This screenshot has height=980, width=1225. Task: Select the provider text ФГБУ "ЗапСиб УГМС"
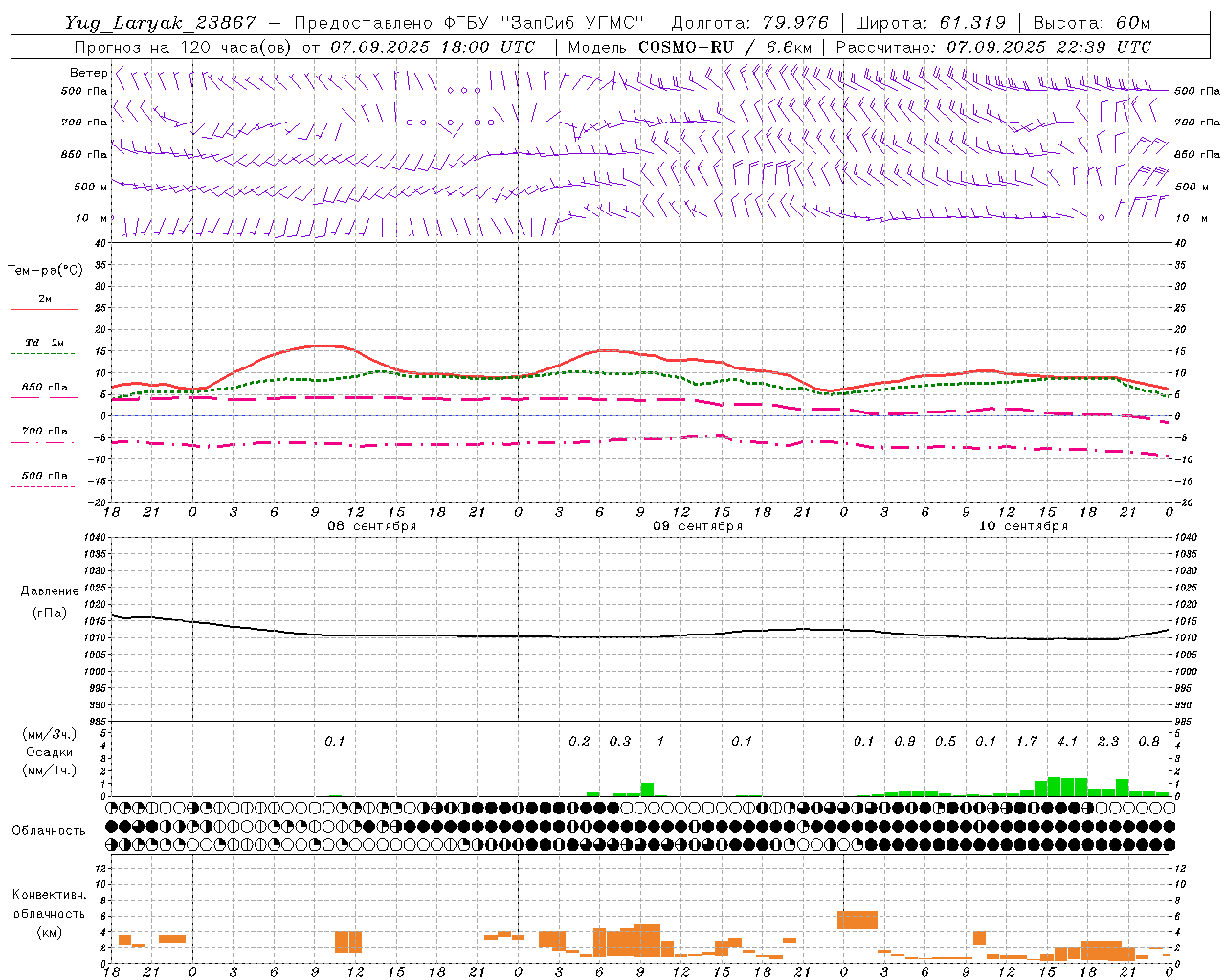click(x=545, y=23)
